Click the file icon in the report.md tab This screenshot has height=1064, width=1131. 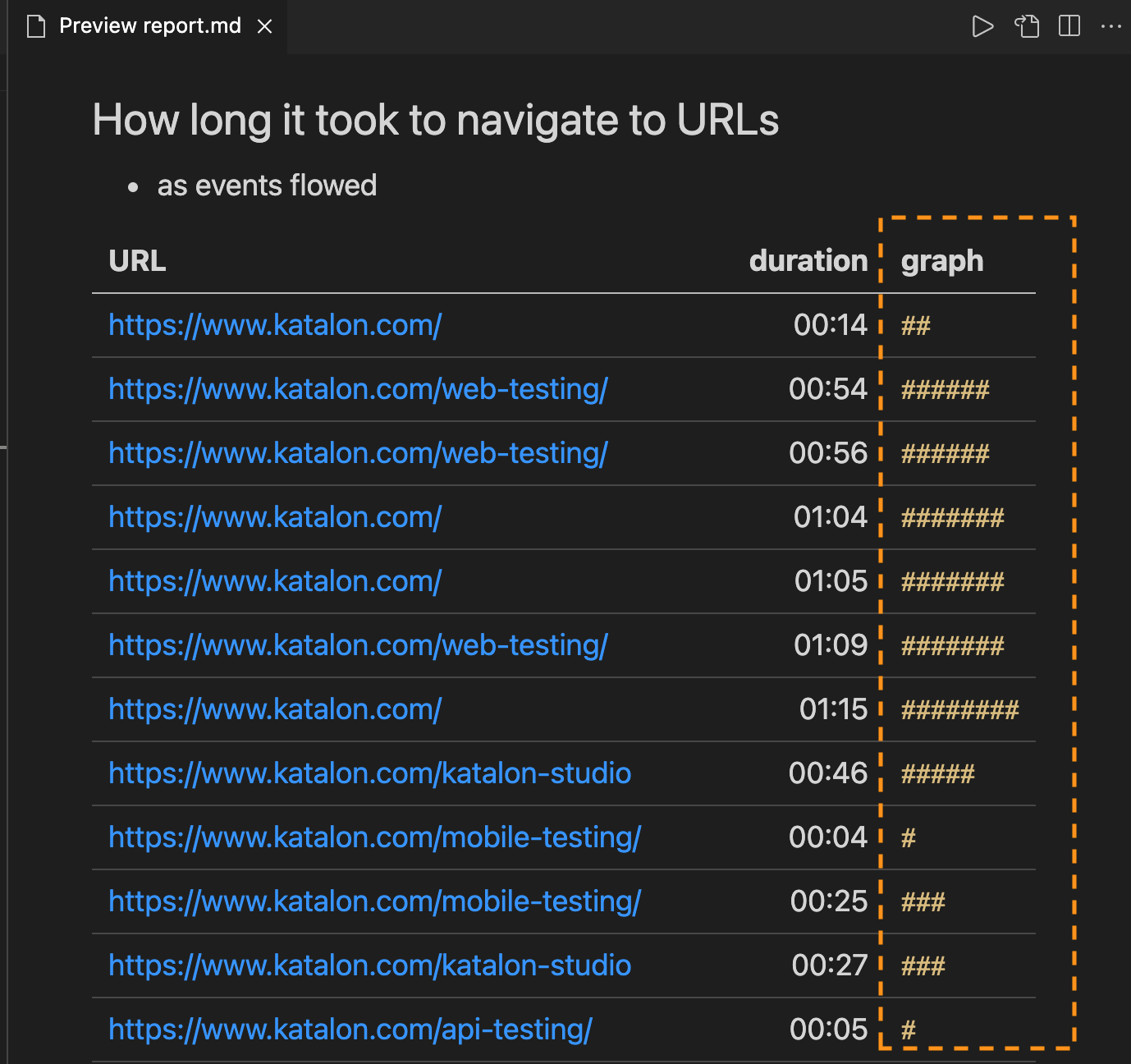35,25
